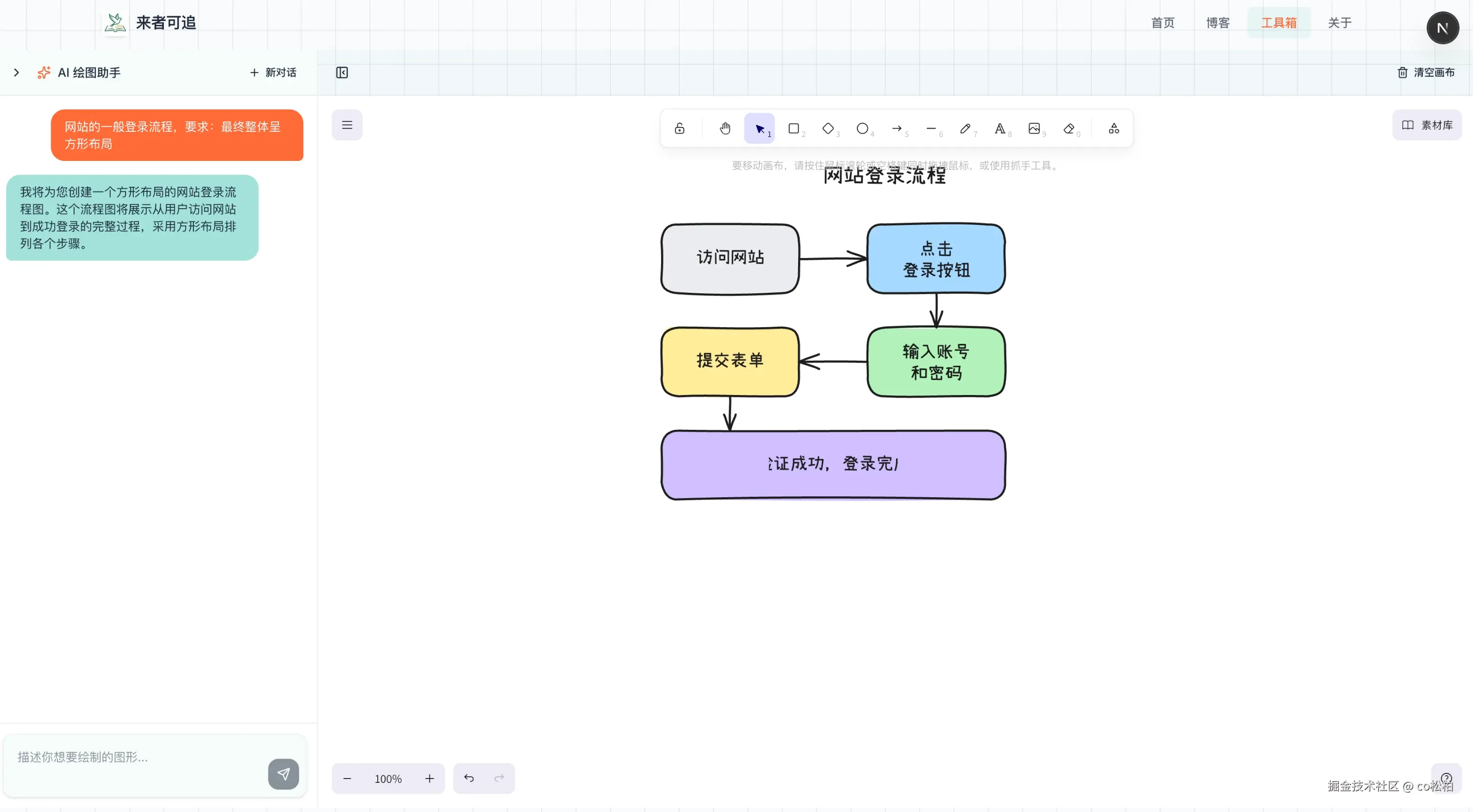The width and height of the screenshot is (1473, 812).
Task: Go to the 博客 nav item
Action: click(1217, 23)
